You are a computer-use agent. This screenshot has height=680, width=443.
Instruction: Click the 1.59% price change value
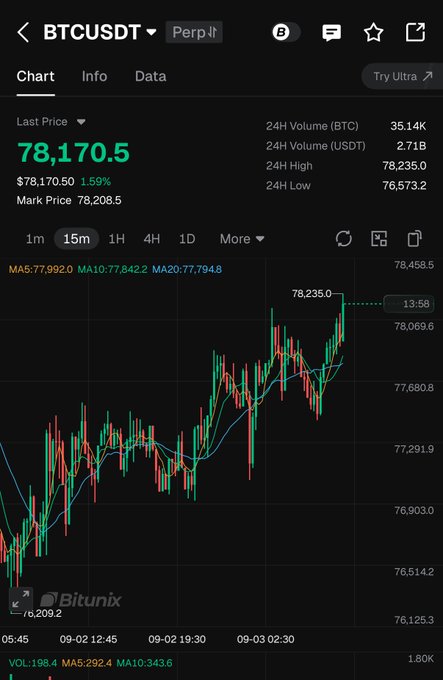click(x=96, y=182)
